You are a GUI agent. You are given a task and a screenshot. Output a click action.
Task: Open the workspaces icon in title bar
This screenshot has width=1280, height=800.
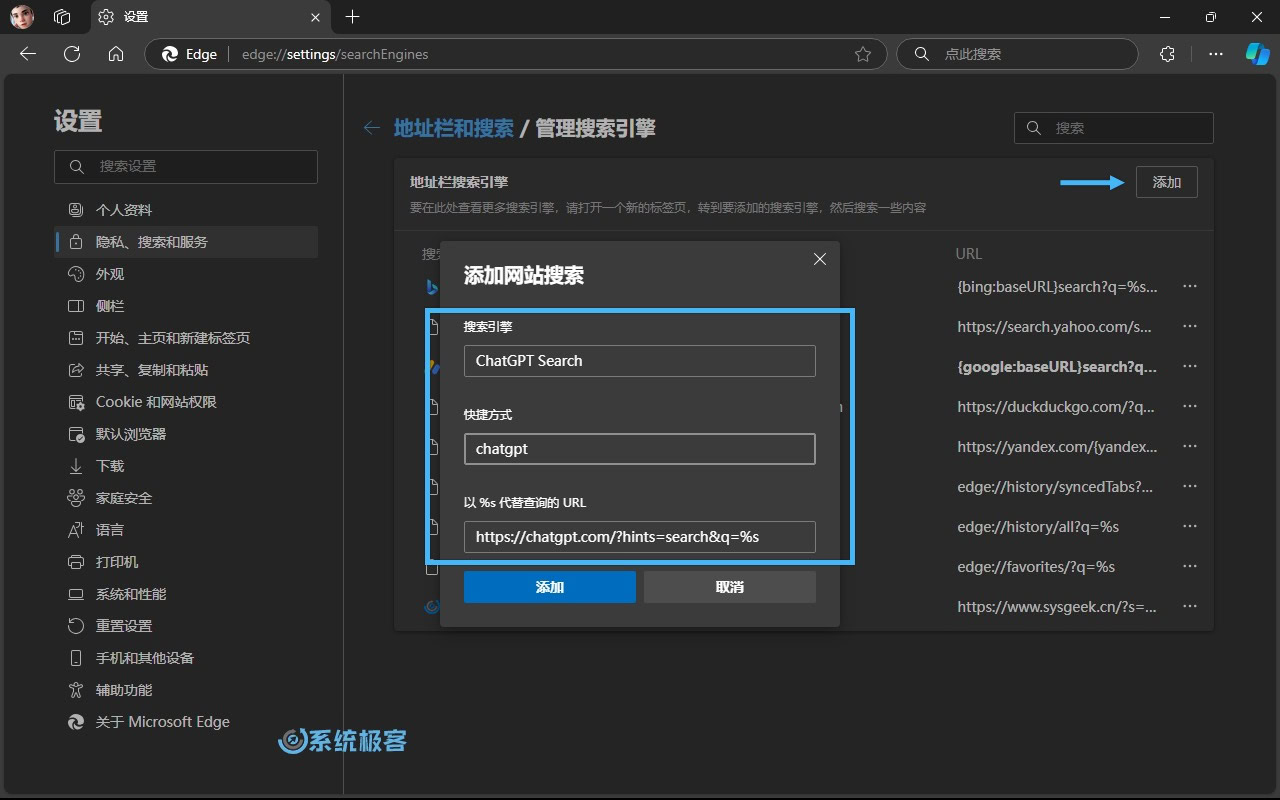[62, 16]
